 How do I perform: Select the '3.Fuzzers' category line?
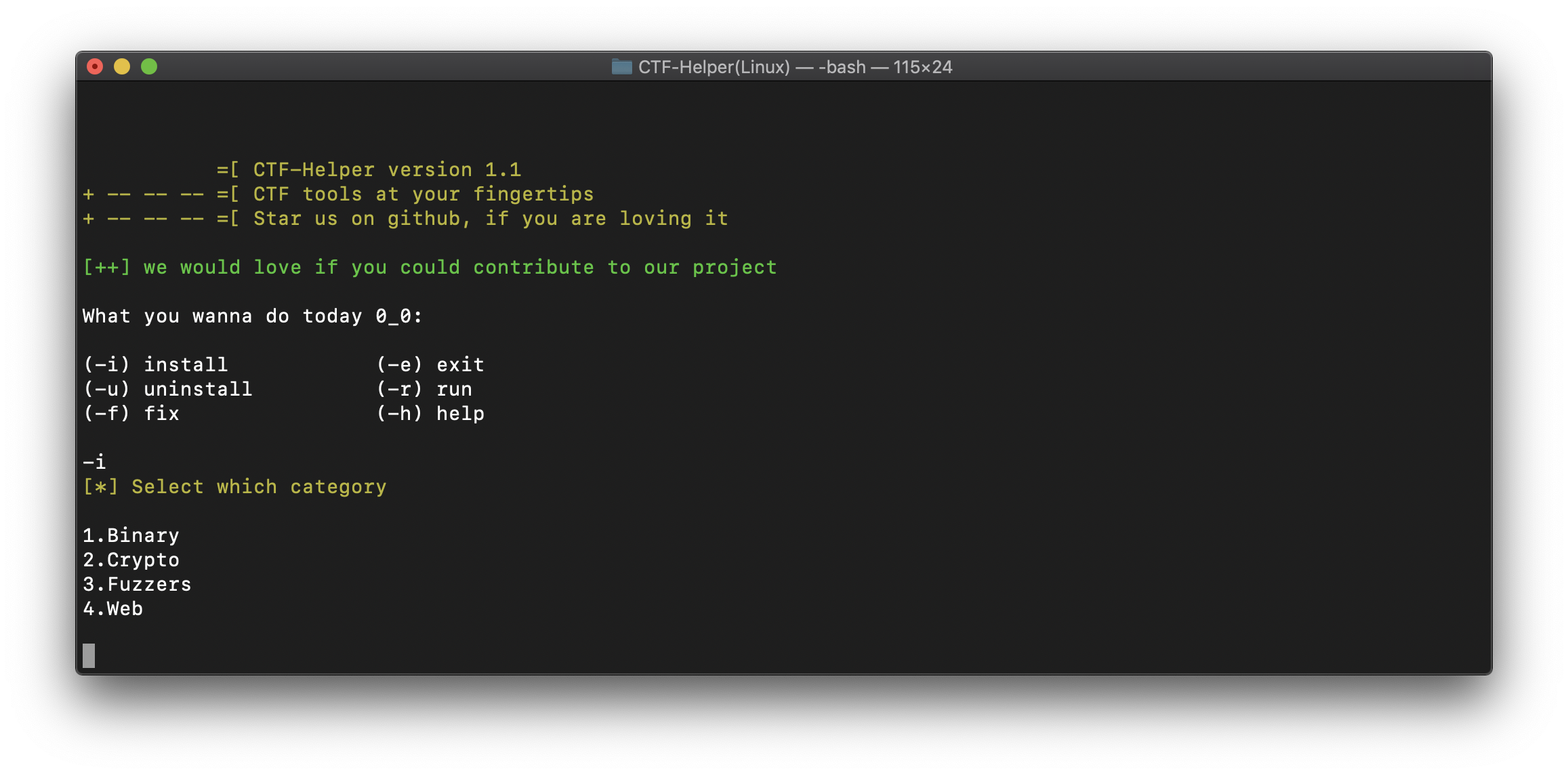137,584
